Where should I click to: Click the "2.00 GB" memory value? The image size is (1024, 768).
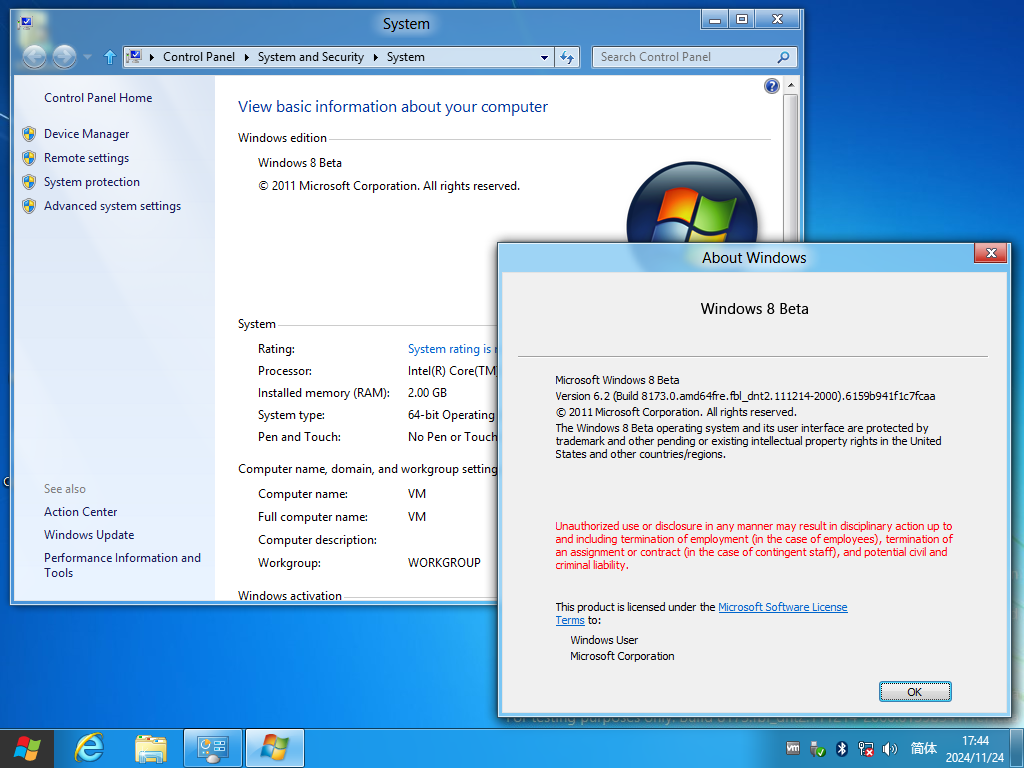click(427, 392)
